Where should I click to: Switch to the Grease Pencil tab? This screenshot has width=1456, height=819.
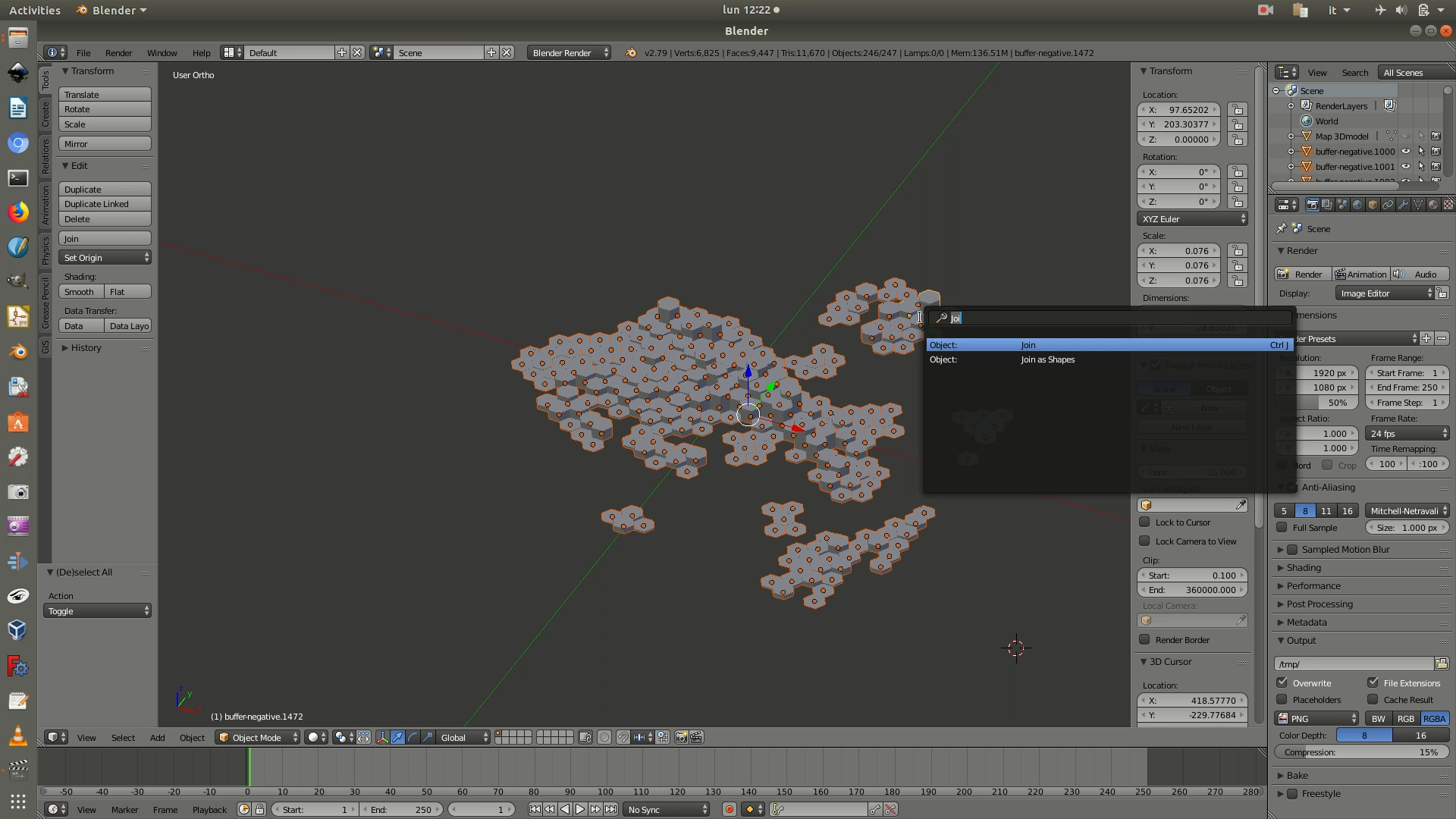coord(45,303)
